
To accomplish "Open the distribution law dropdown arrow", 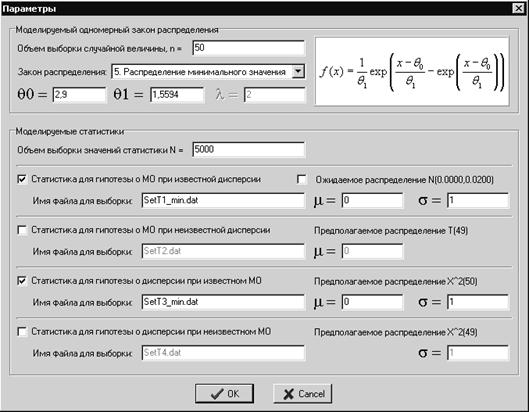I will [x=298, y=72].
